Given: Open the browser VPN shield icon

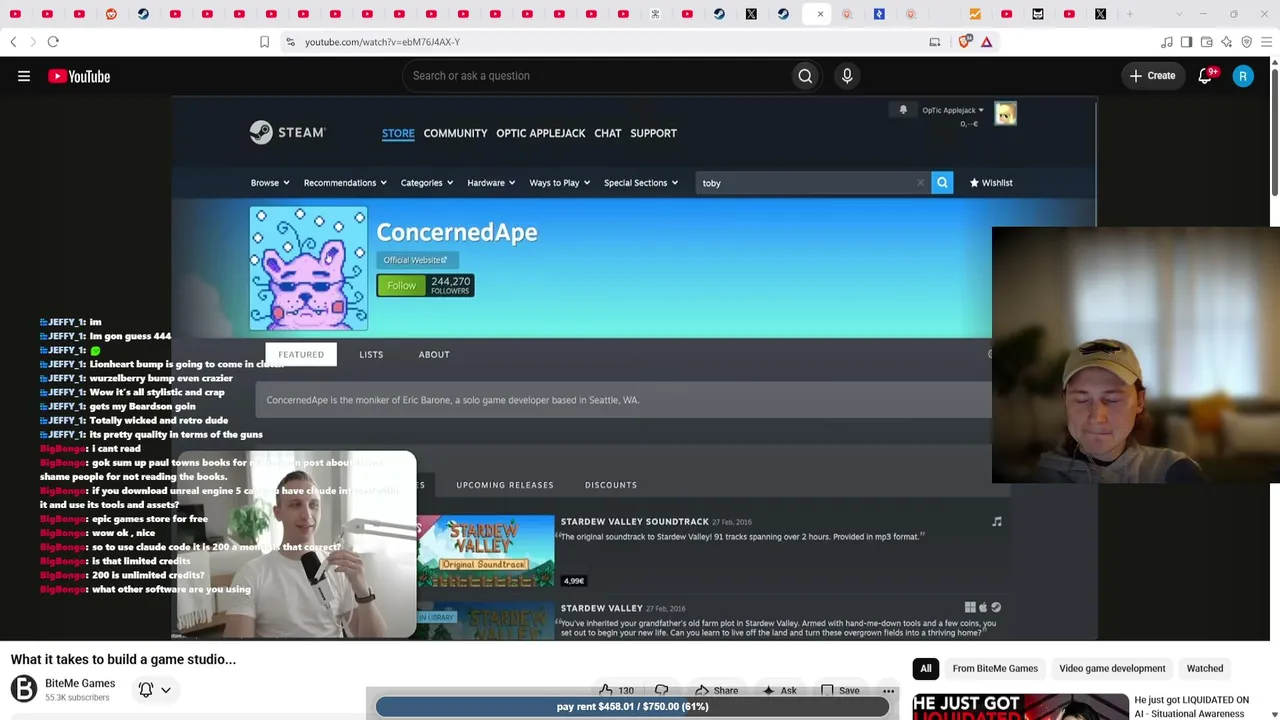Looking at the screenshot, I should tap(1247, 42).
